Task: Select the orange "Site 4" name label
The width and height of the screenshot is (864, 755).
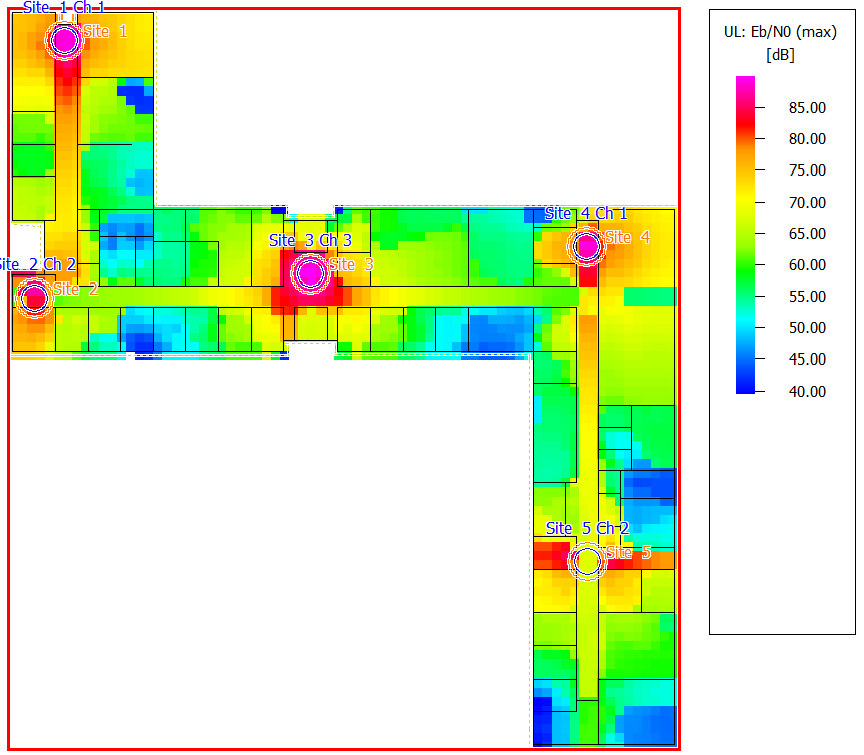Action: [628, 238]
